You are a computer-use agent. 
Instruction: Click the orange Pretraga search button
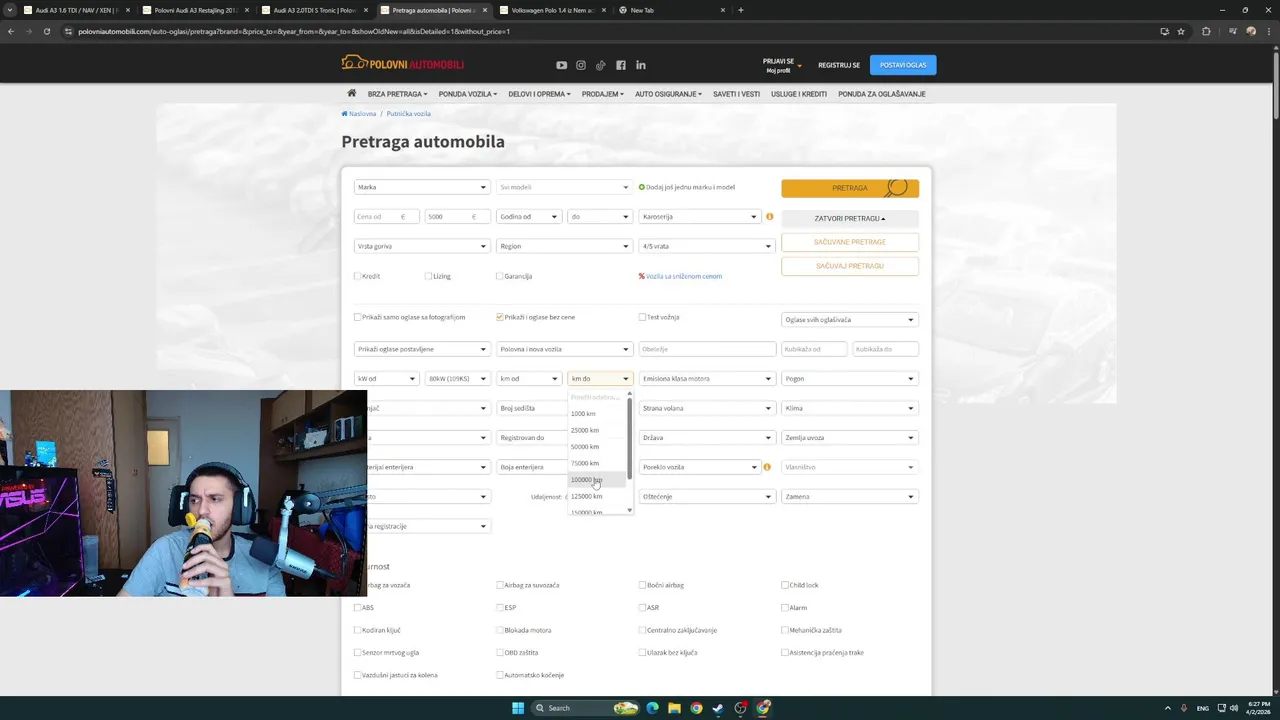[x=850, y=188]
